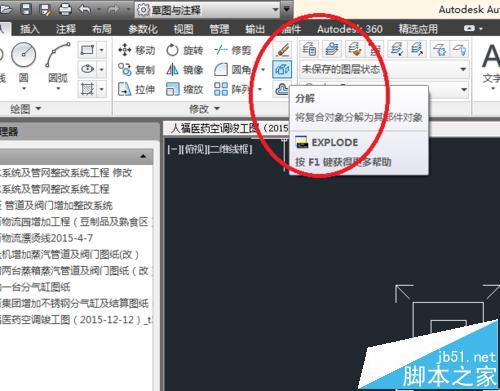Click the Save icon in quick access toolbar
The width and height of the screenshot is (500, 391).
tap(25, 10)
